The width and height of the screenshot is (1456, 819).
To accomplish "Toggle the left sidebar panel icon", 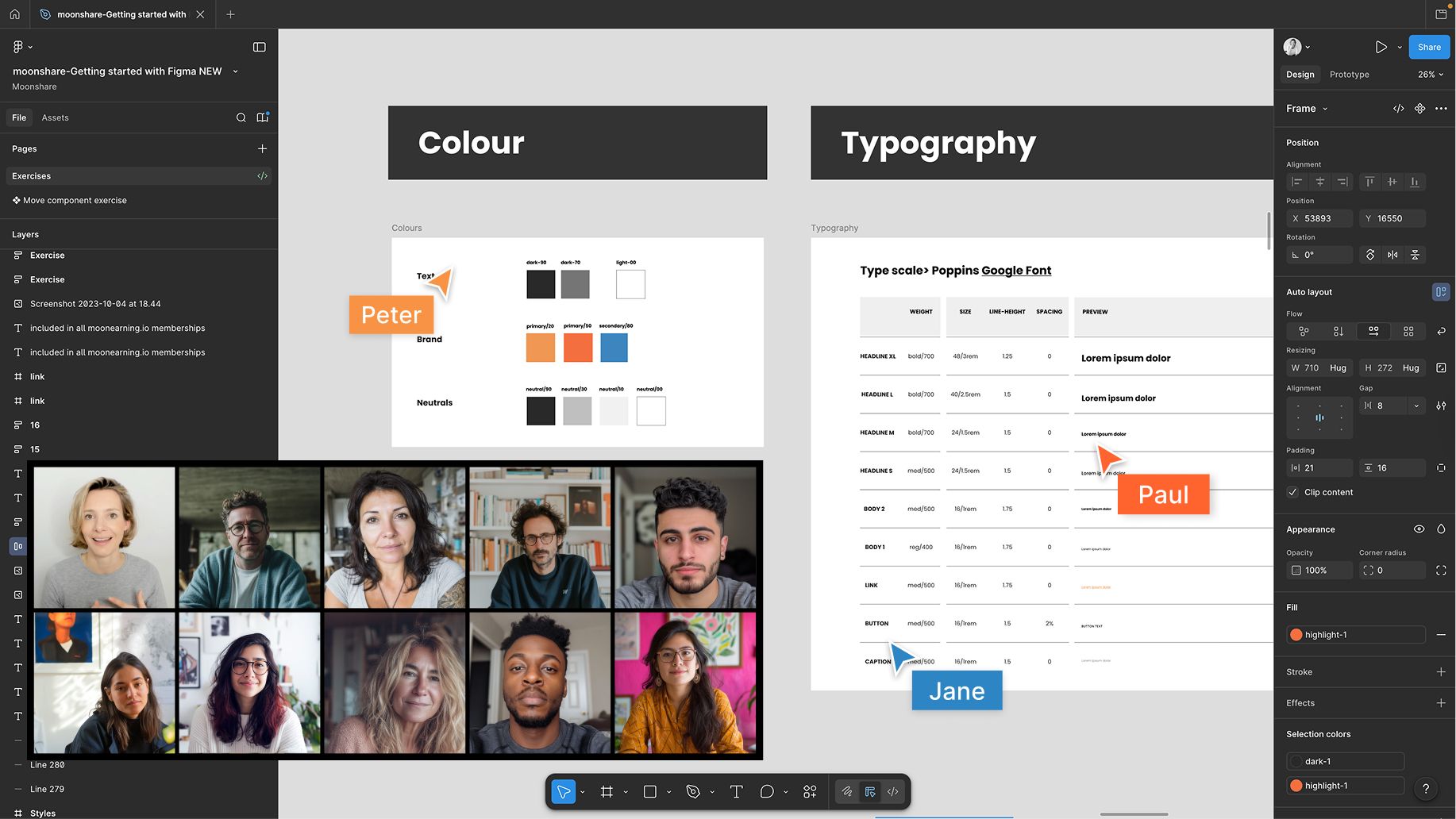I will coord(259,47).
